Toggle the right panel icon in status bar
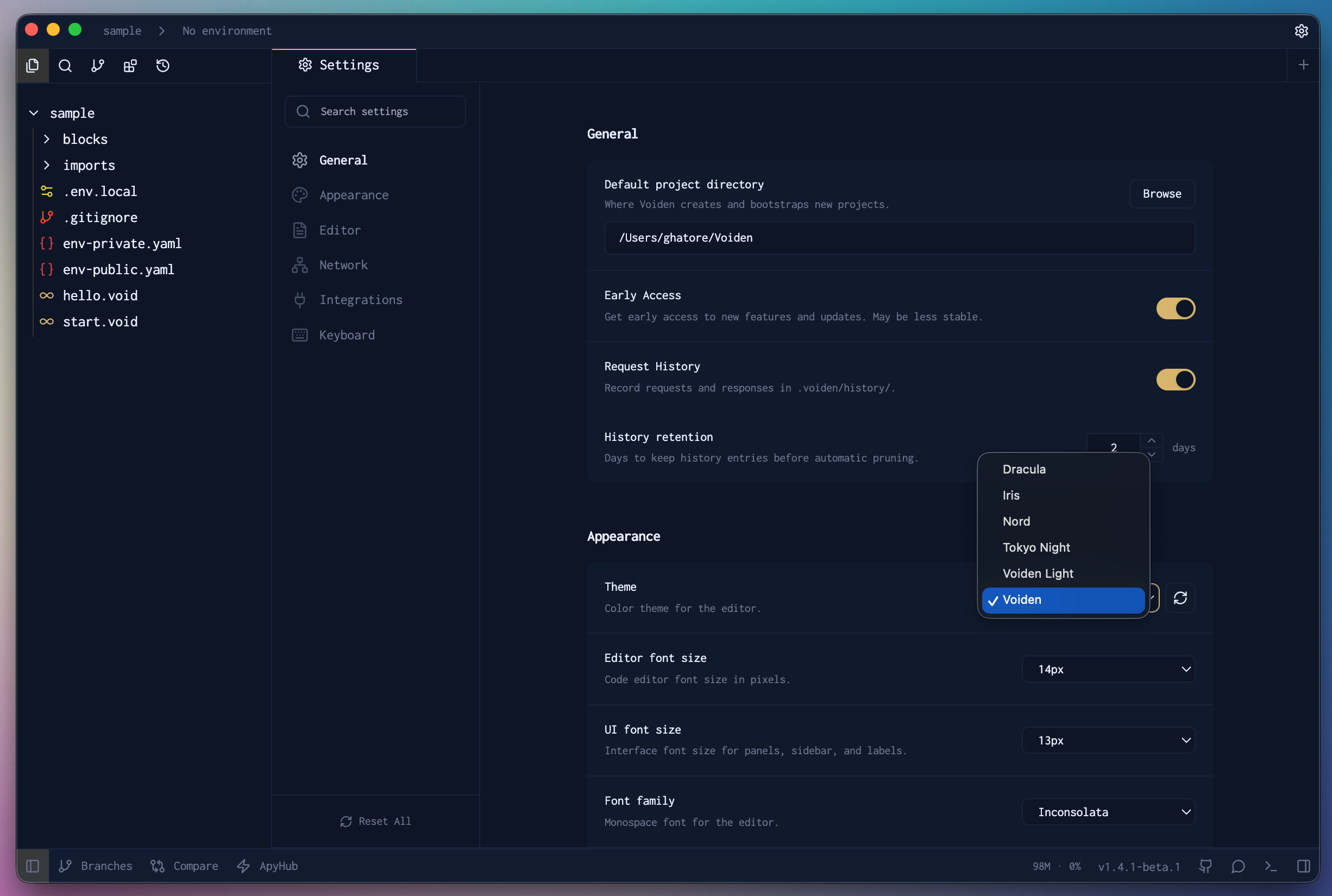Image resolution: width=1332 pixels, height=896 pixels. [x=1303, y=866]
